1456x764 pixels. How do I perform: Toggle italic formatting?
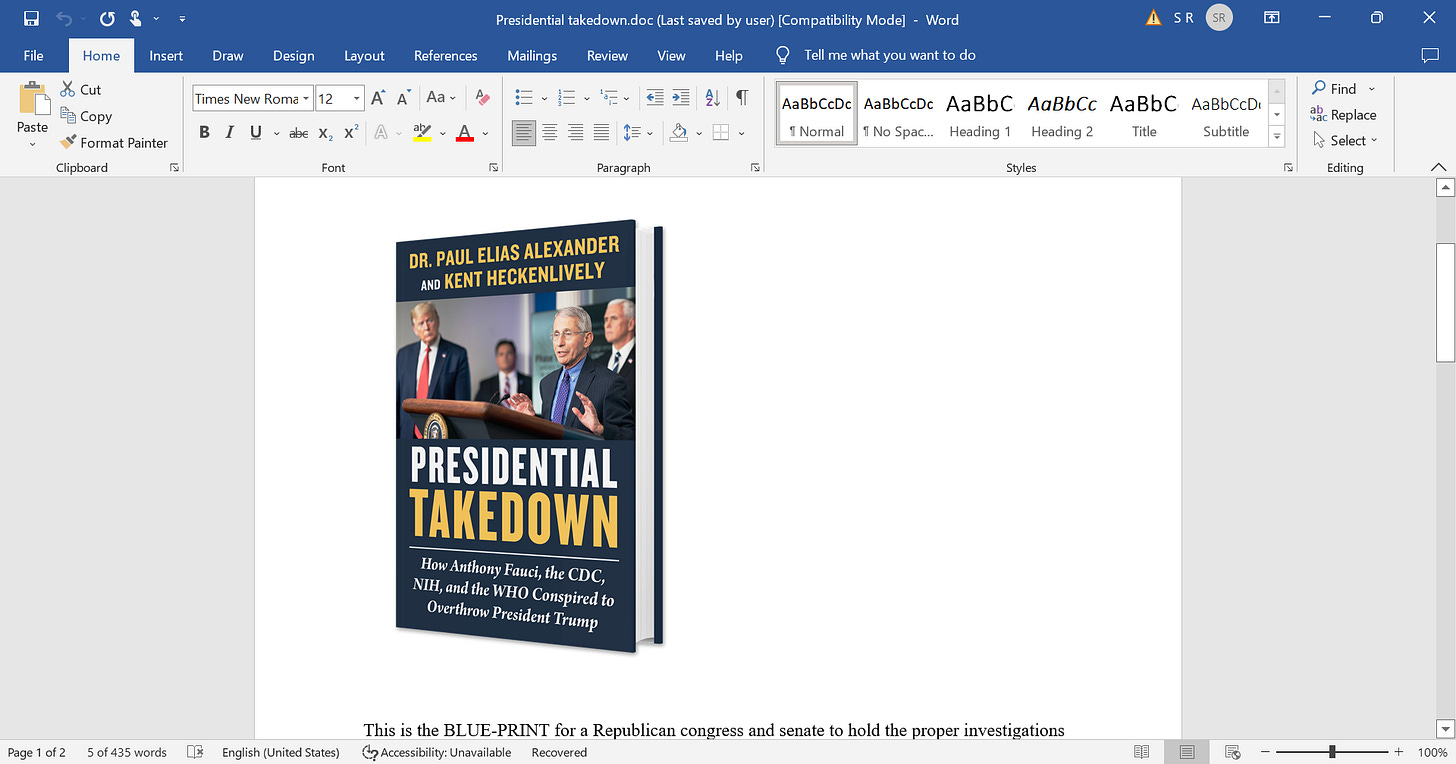click(x=230, y=133)
